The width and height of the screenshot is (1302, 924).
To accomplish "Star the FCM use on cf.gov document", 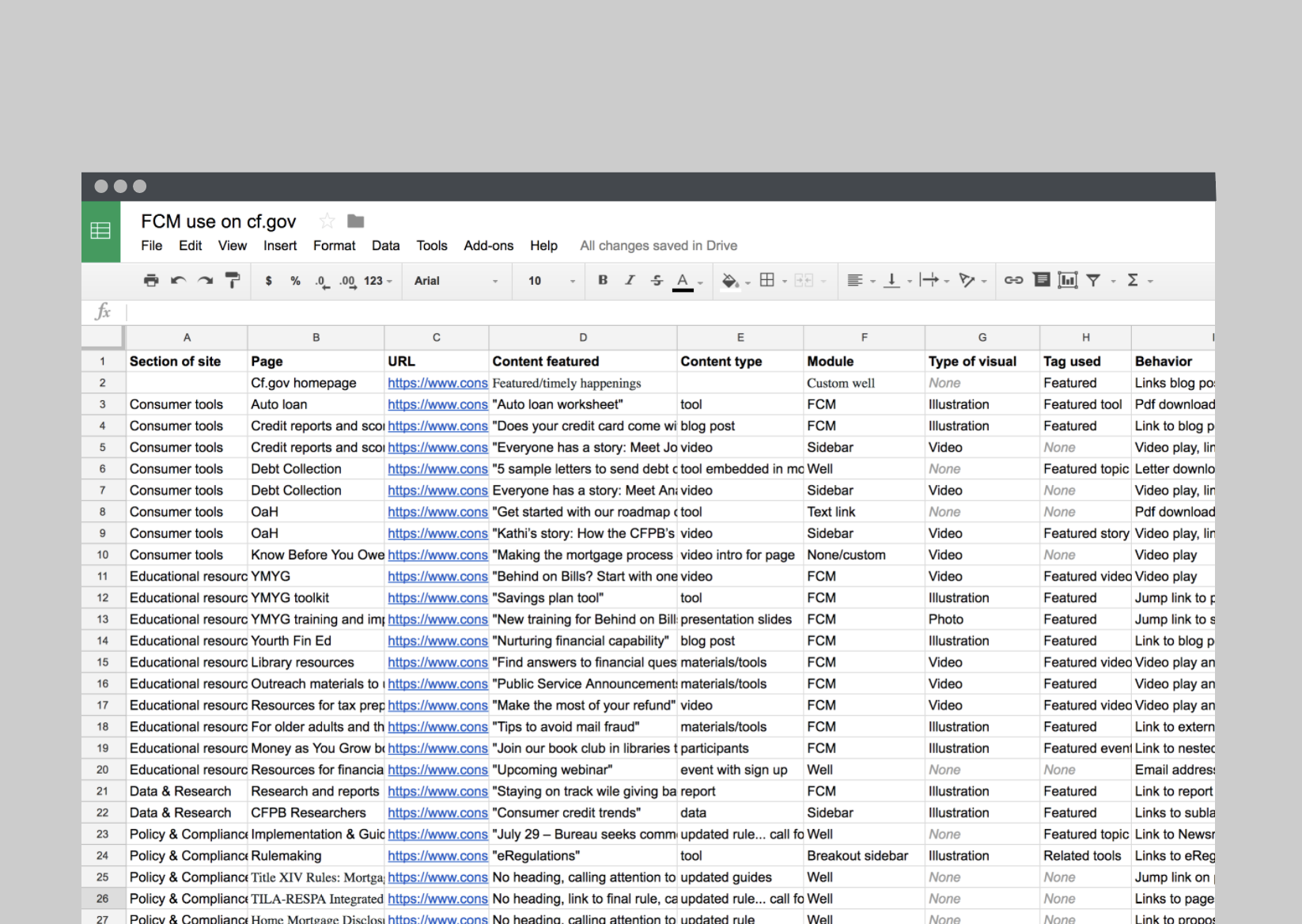I will click(327, 222).
